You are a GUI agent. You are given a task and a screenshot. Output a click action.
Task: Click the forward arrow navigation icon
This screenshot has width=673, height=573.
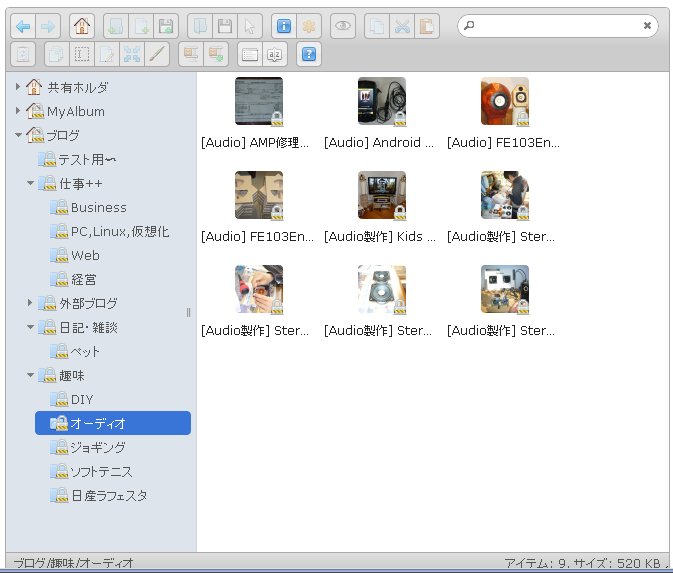(x=47, y=26)
